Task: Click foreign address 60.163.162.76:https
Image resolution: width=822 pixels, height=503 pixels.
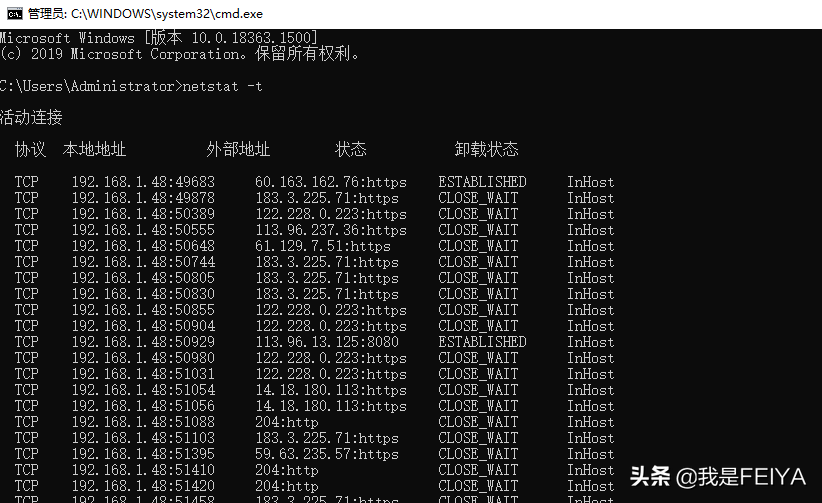Action: [331, 182]
